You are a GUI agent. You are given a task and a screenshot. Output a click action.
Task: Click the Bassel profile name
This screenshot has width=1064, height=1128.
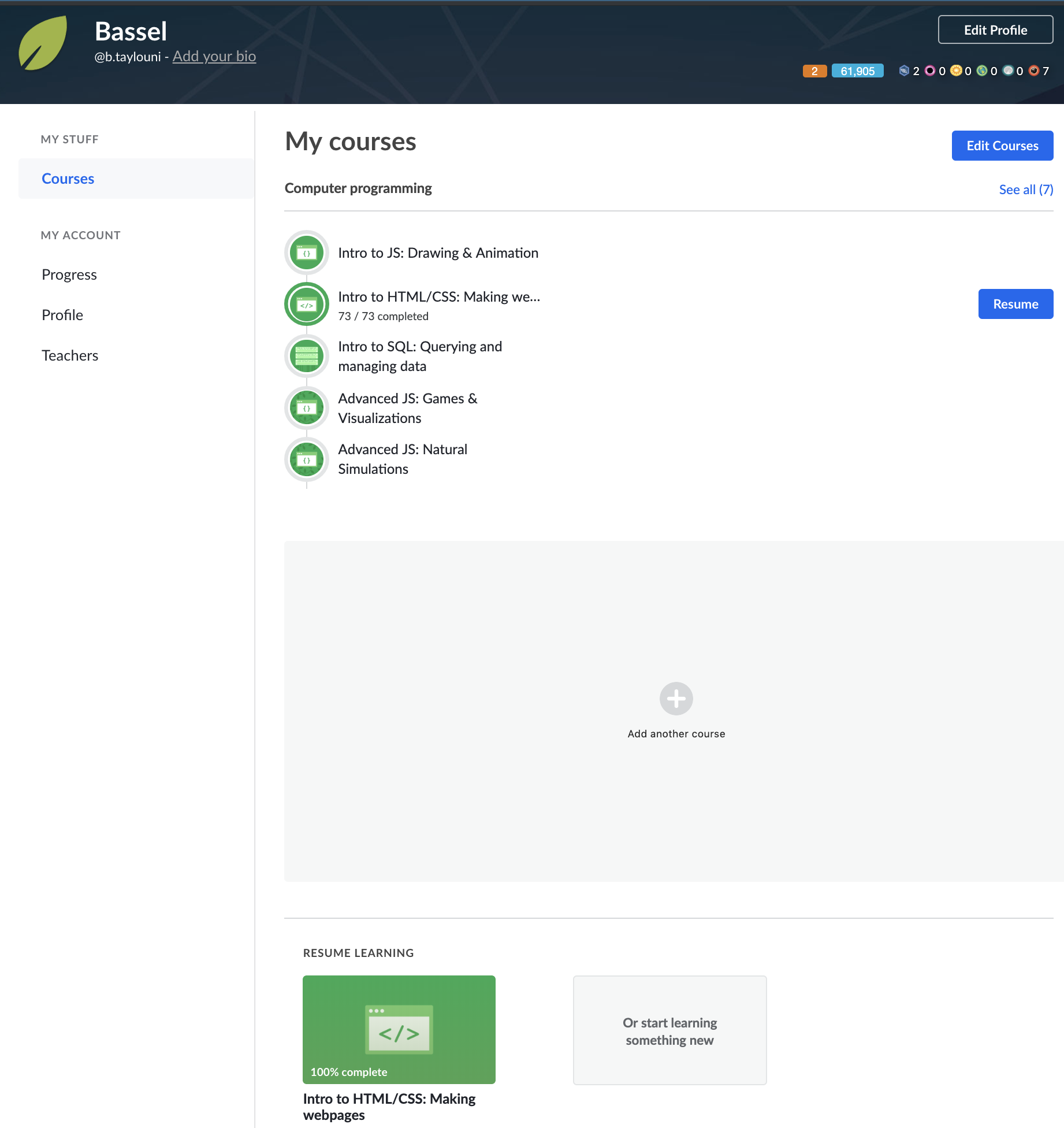[x=131, y=31]
